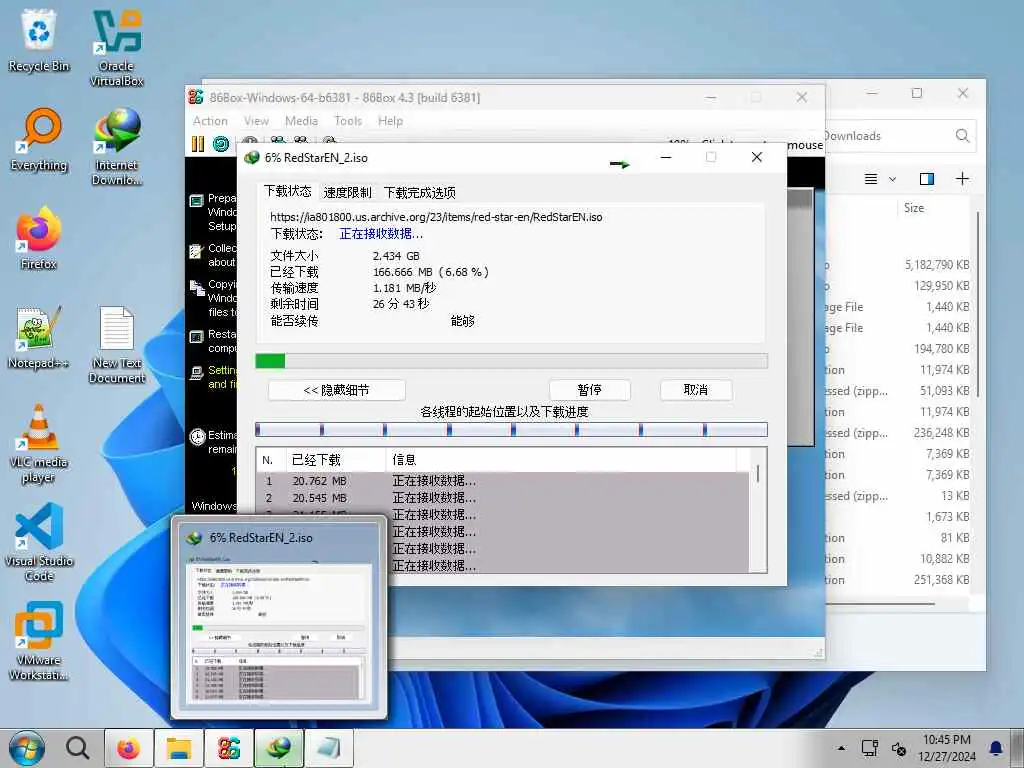Click the green download progress bar
The width and height of the screenshot is (1024, 768).
[x=511, y=361]
